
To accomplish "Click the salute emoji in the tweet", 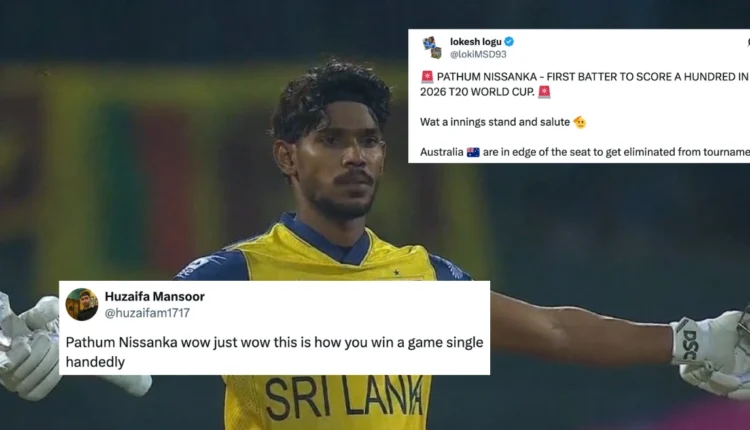I will click(580, 122).
